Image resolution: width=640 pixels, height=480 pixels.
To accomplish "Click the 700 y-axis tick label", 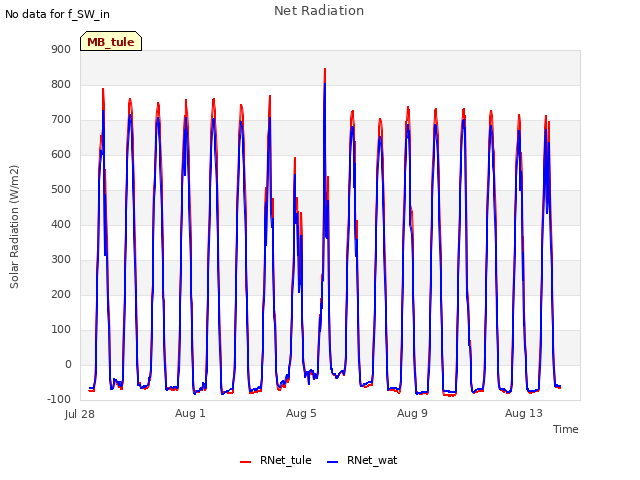I will [61, 120].
